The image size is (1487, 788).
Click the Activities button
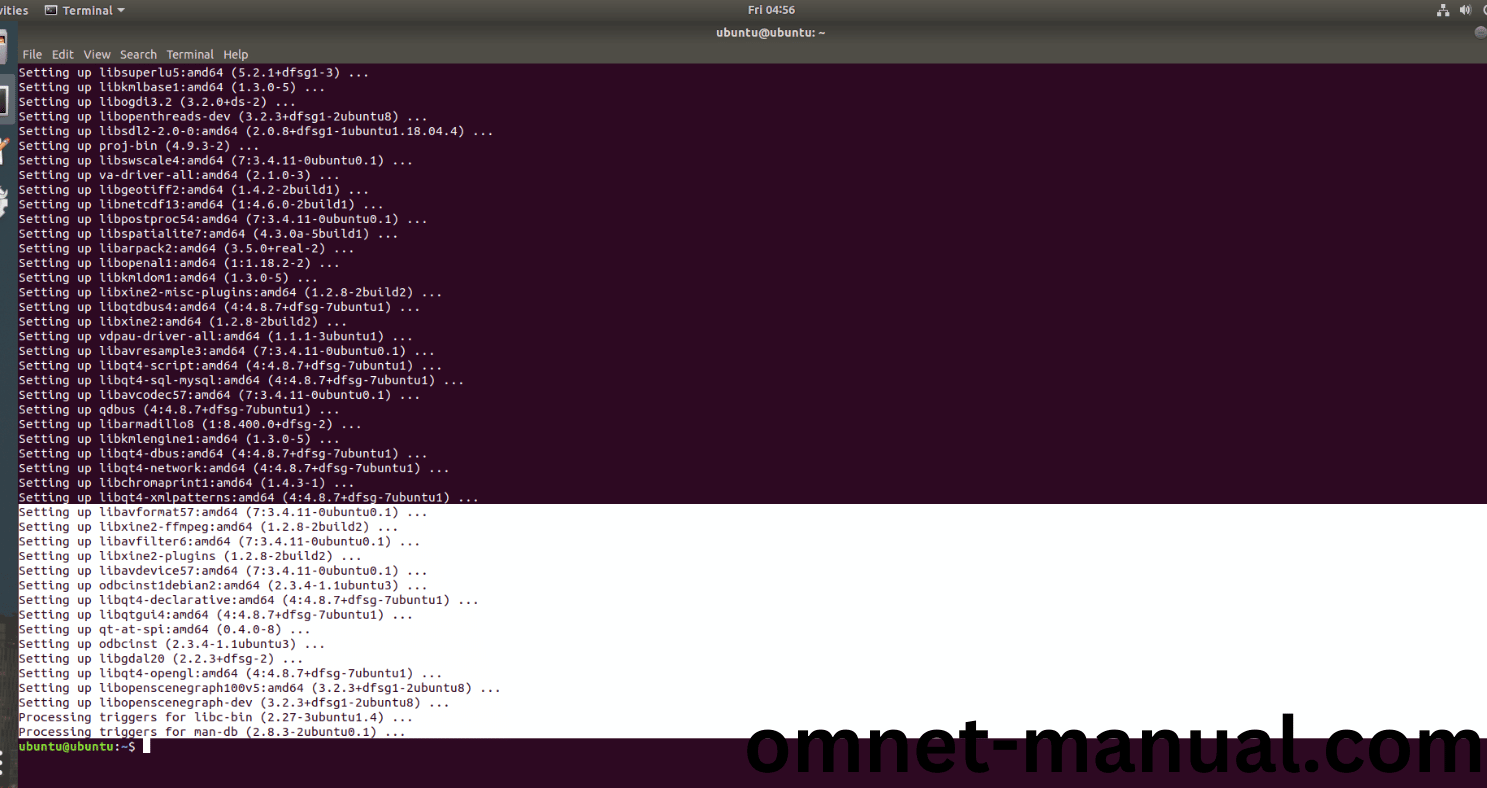14,10
